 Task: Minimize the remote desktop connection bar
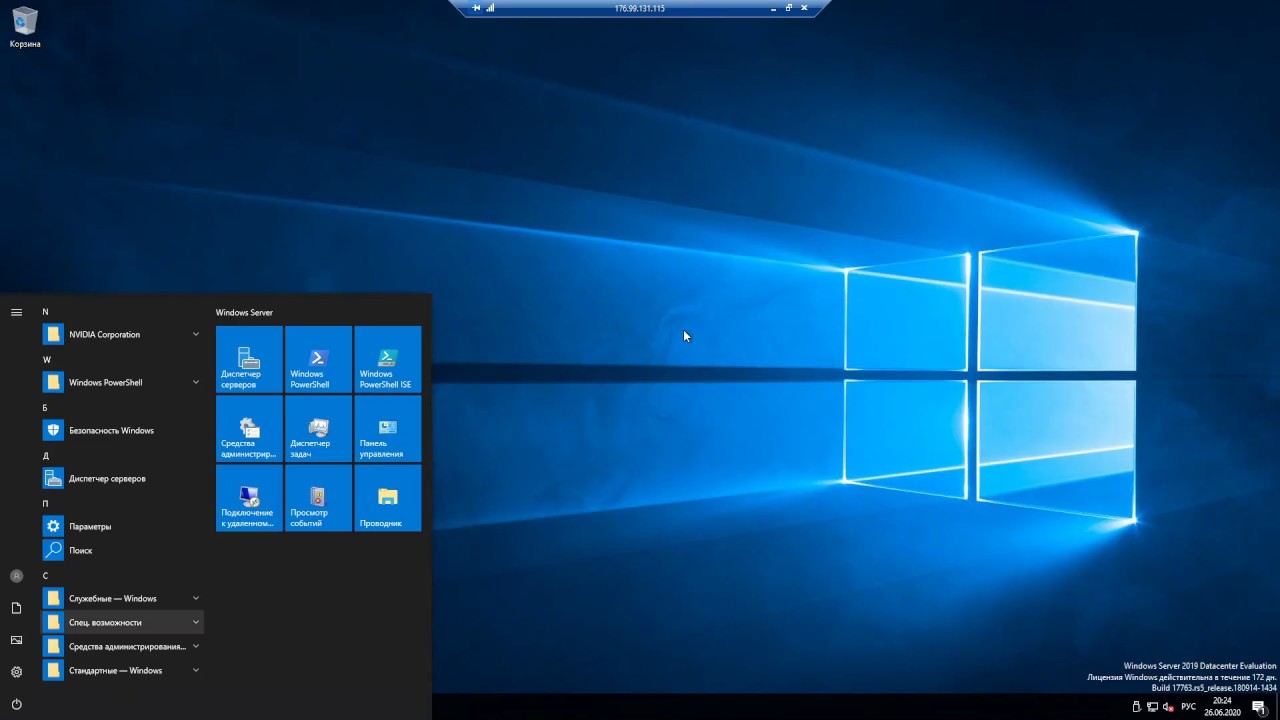coord(773,8)
